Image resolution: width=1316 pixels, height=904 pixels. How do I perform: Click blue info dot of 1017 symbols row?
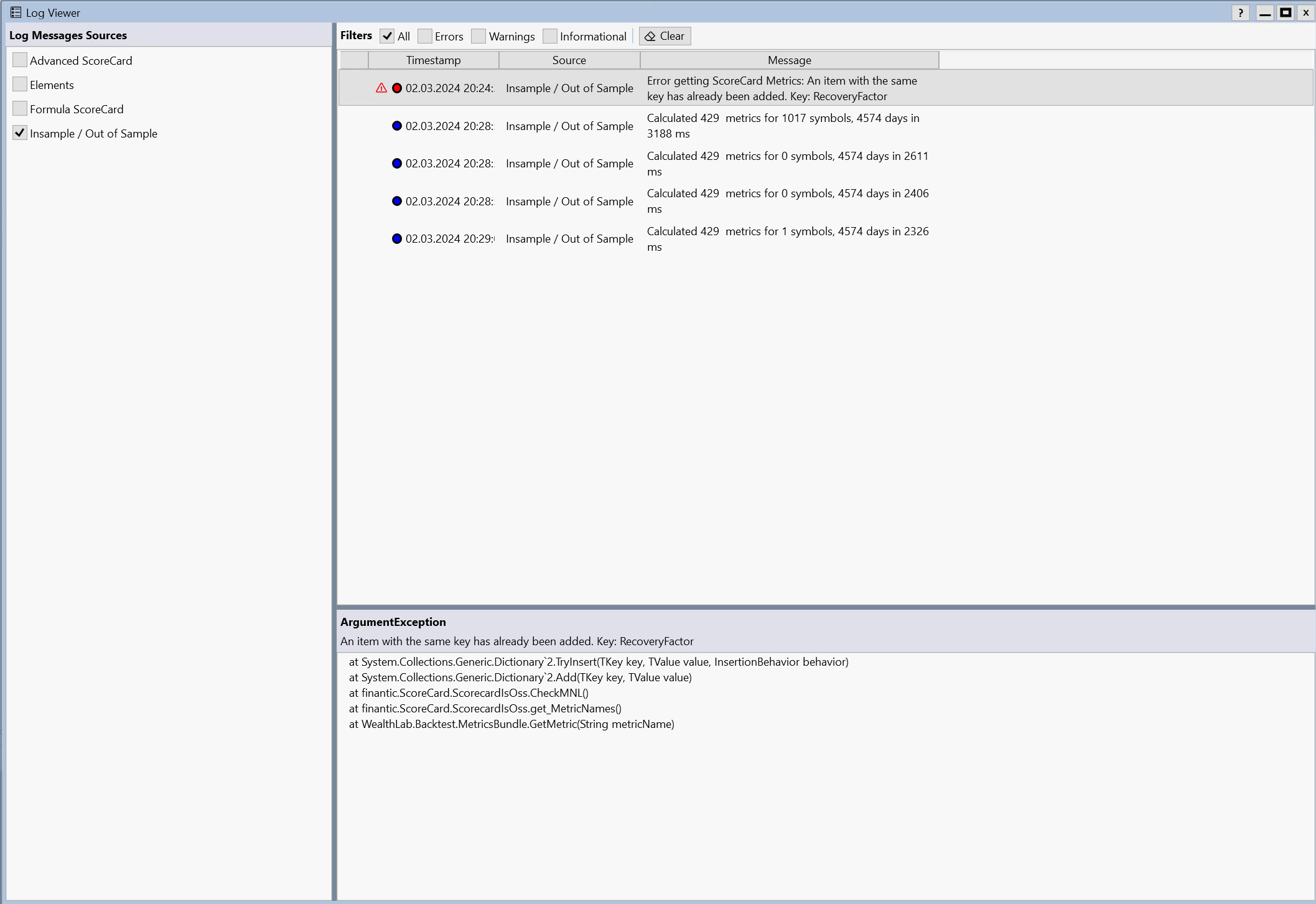[397, 126]
